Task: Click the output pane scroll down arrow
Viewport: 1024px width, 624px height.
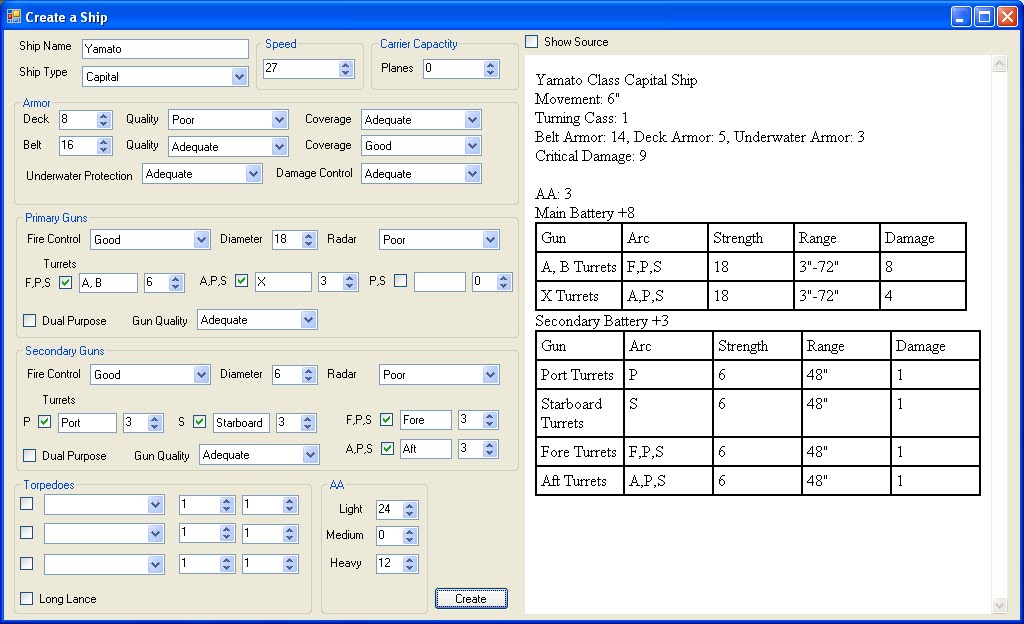Action: click(999, 606)
